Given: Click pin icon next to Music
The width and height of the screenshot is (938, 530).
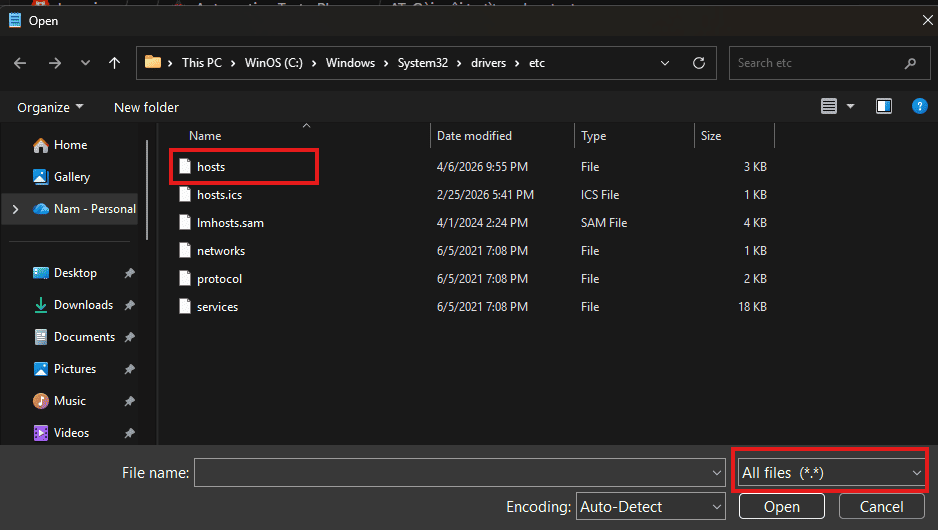Looking at the screenshot, I should (x=129, y=401).
